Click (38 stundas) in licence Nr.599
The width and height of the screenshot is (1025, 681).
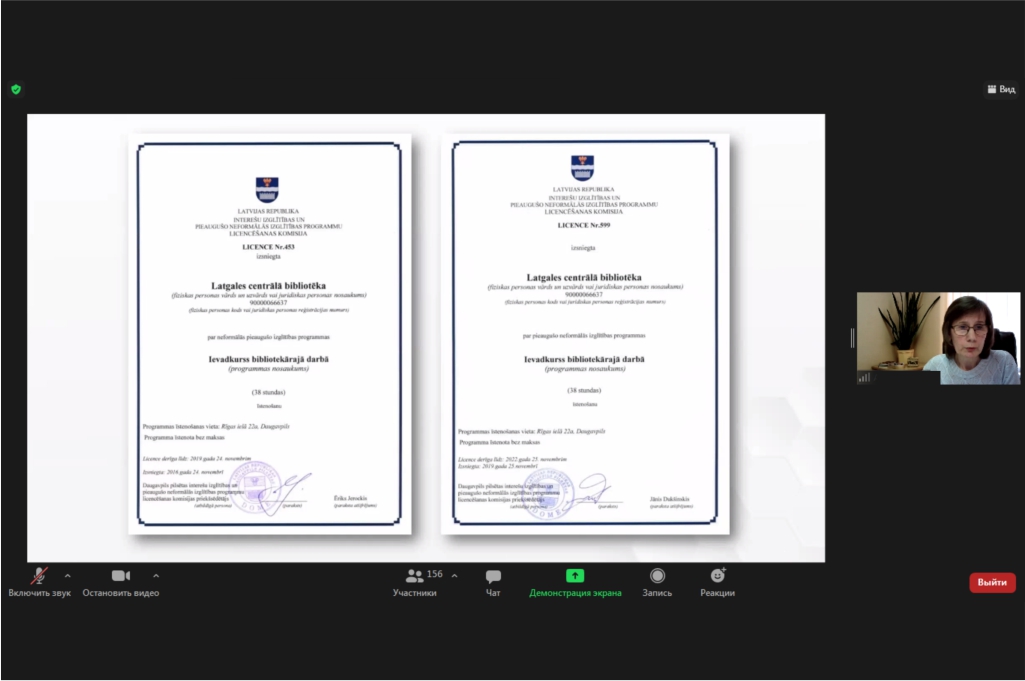click(584, 390)
